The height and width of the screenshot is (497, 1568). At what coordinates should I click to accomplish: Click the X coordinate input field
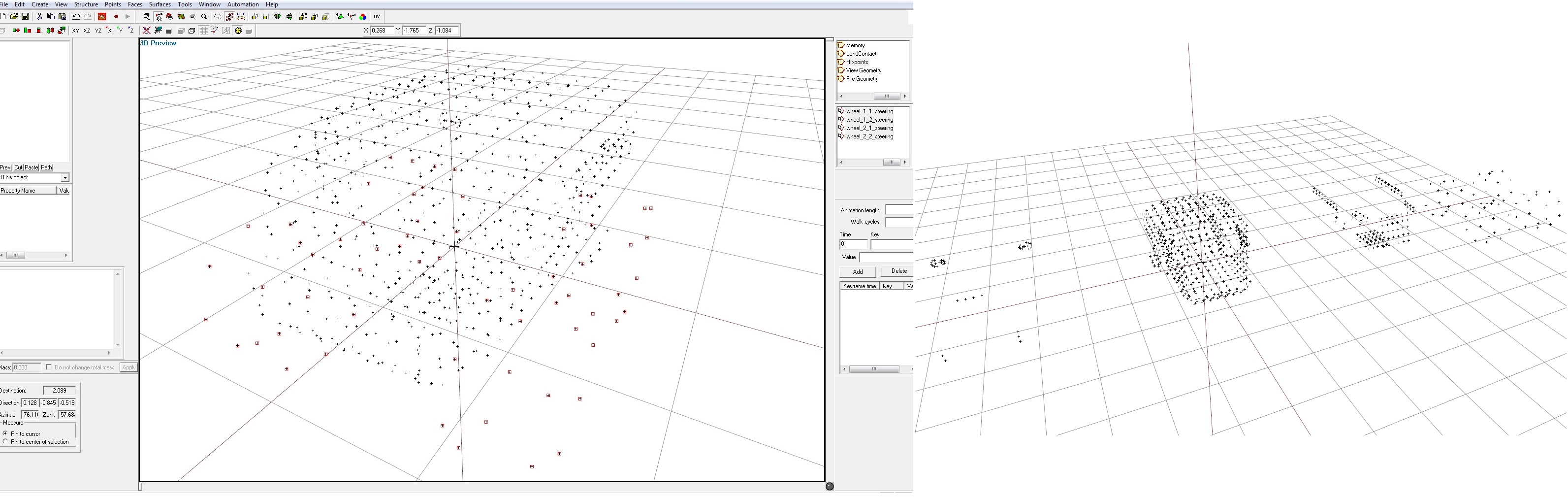[381, 31]
